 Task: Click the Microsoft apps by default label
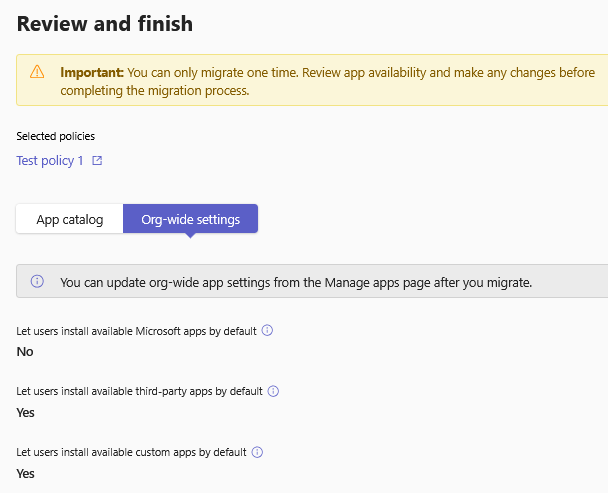click(x=136, y=331)
